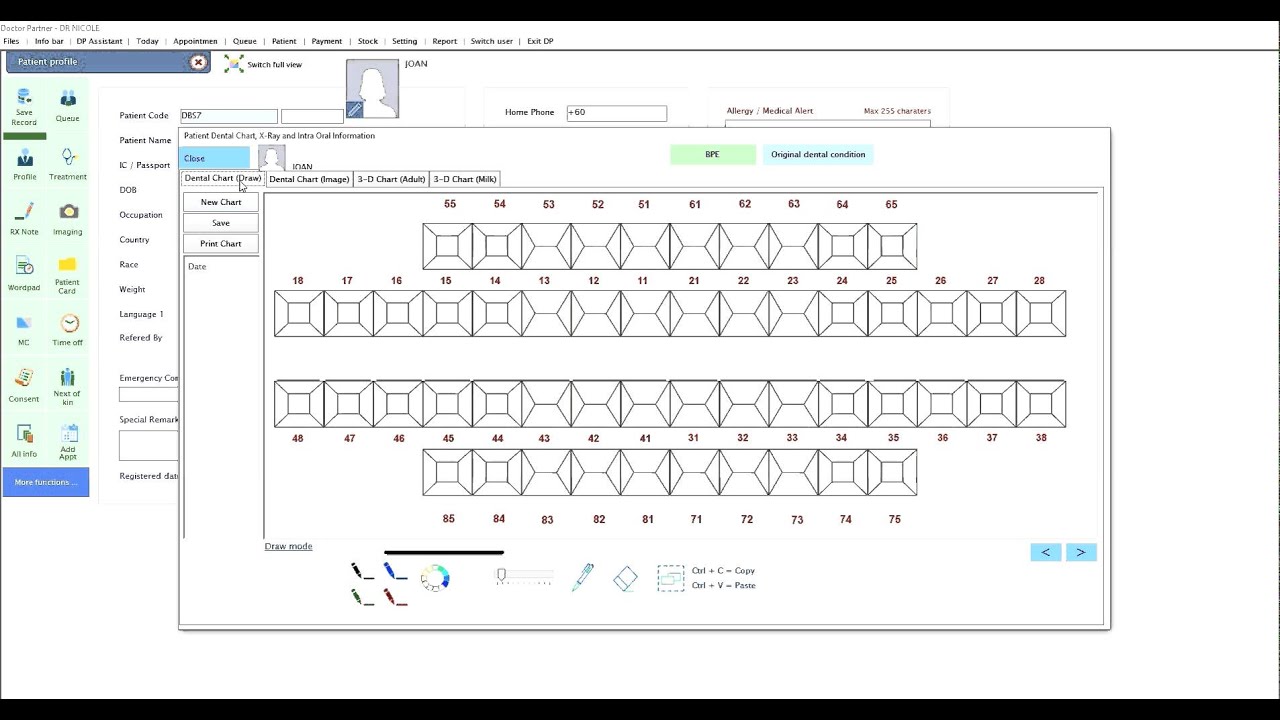Open the color wheel picker
The image size is (1280, 720).
435,578
